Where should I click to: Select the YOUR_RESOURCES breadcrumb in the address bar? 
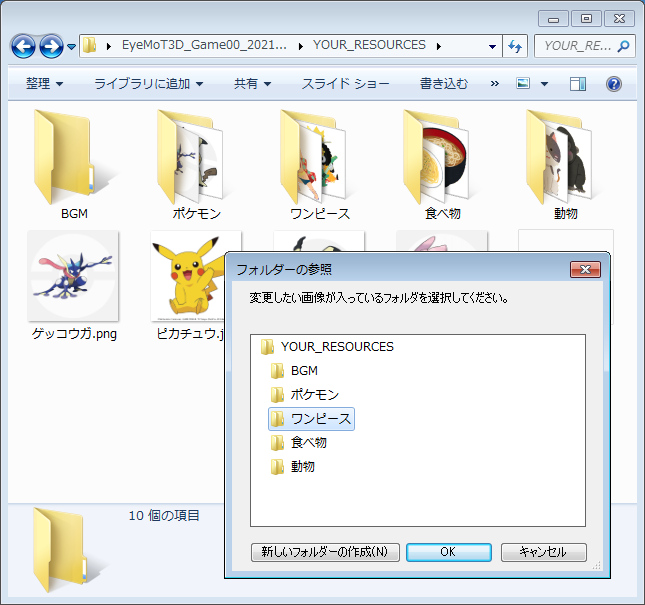(369, 45)
